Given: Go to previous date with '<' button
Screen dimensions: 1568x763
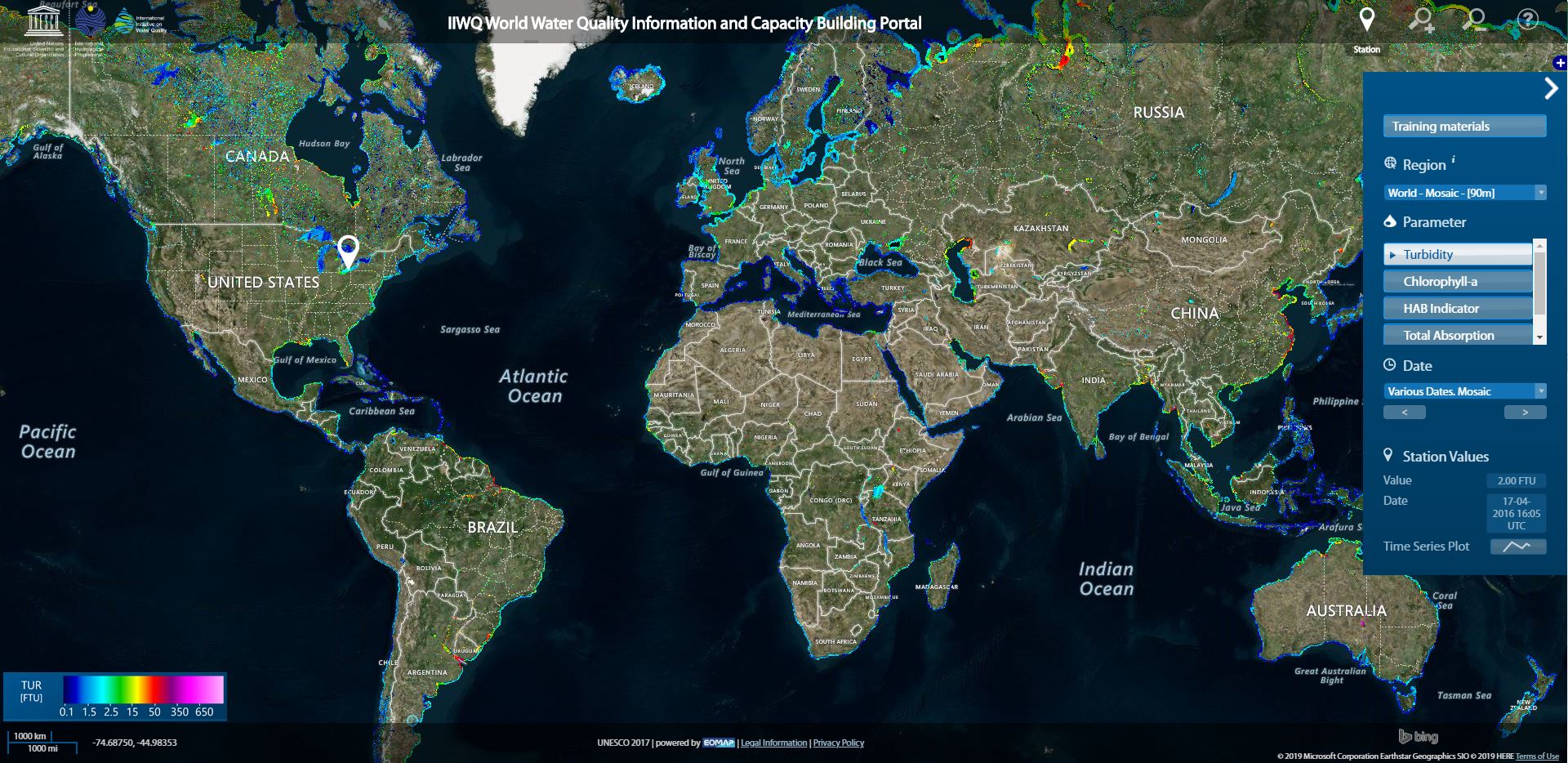Looking at the screenshot, I should (x=1404, y=413).
